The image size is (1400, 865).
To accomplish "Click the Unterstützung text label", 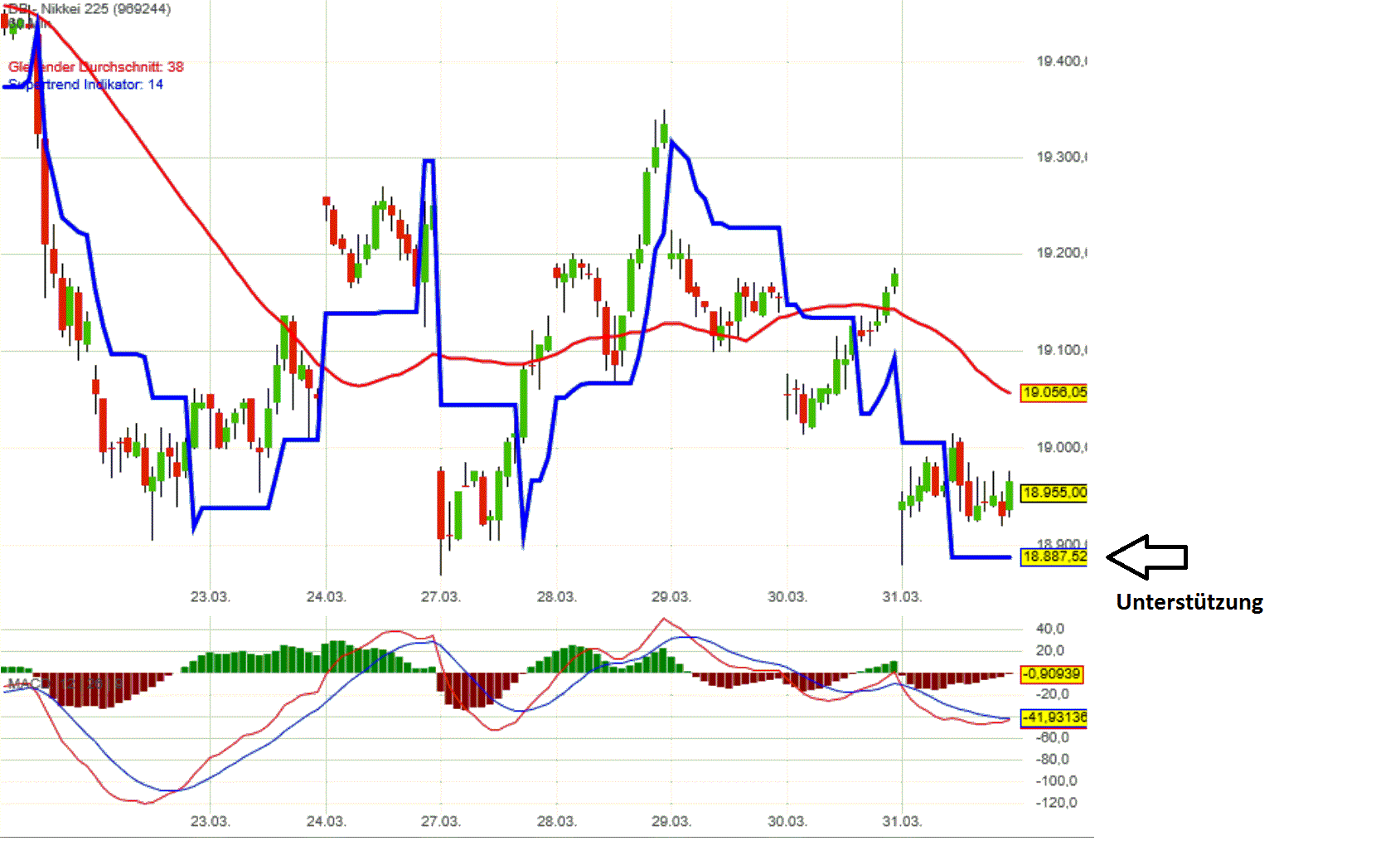I will click(1189, 602).
